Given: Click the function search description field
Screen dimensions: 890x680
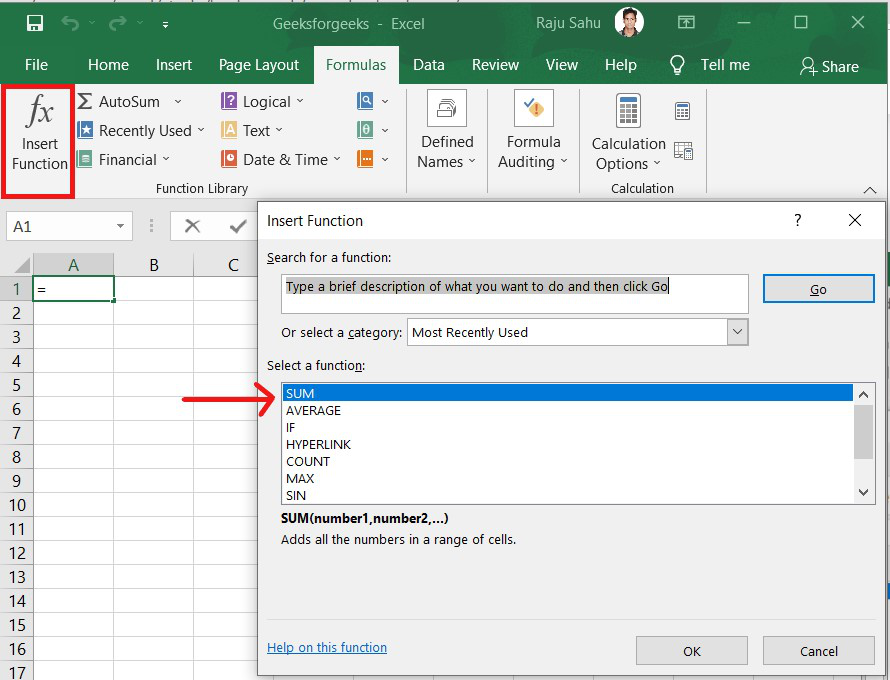Looking at the screenshot, I should pos(514,293).
